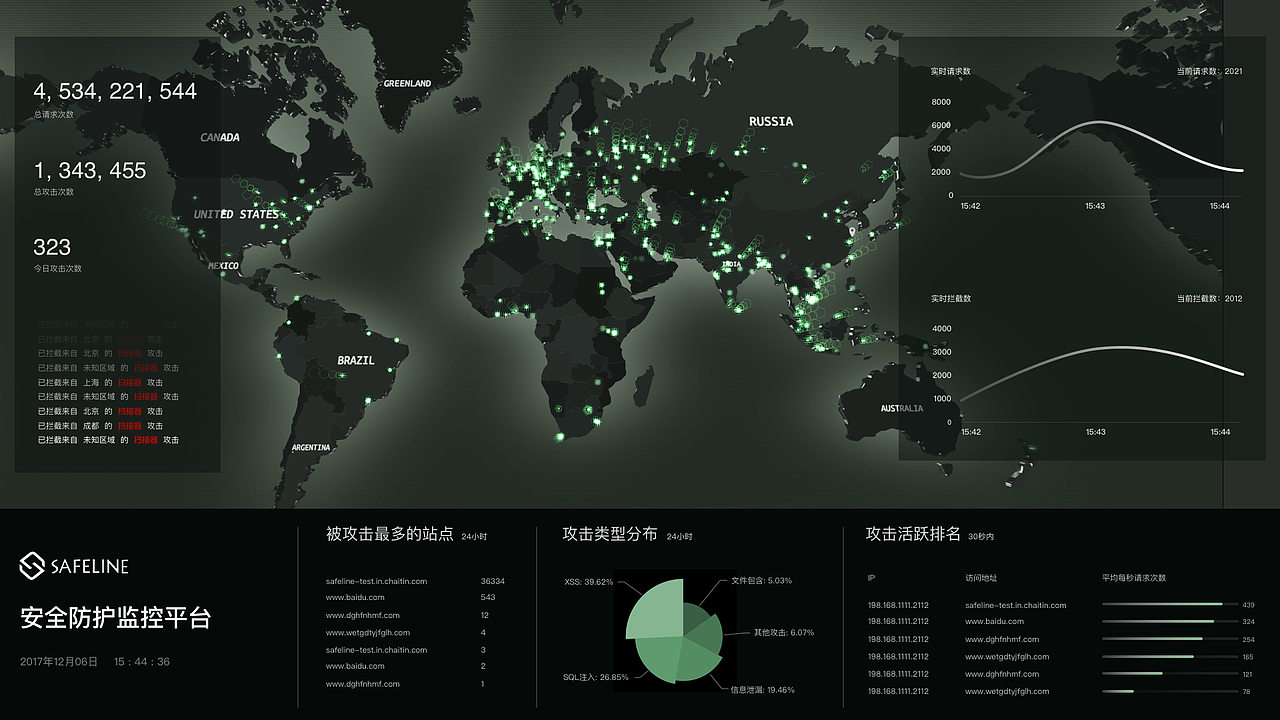This screenshot has width=1280, height=720.
Task: Click total attacks number 1,343,455
Action: [90, 170]
